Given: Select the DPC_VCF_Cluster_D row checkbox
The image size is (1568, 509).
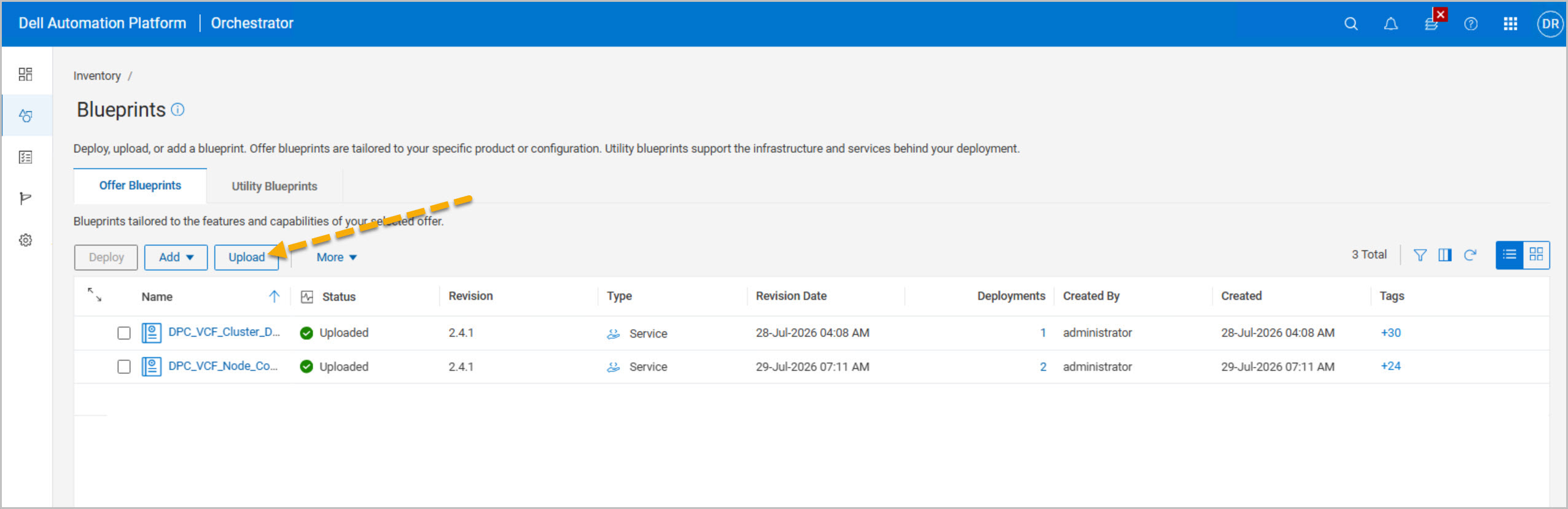Looking at the screenshot, I should (124, 333).
